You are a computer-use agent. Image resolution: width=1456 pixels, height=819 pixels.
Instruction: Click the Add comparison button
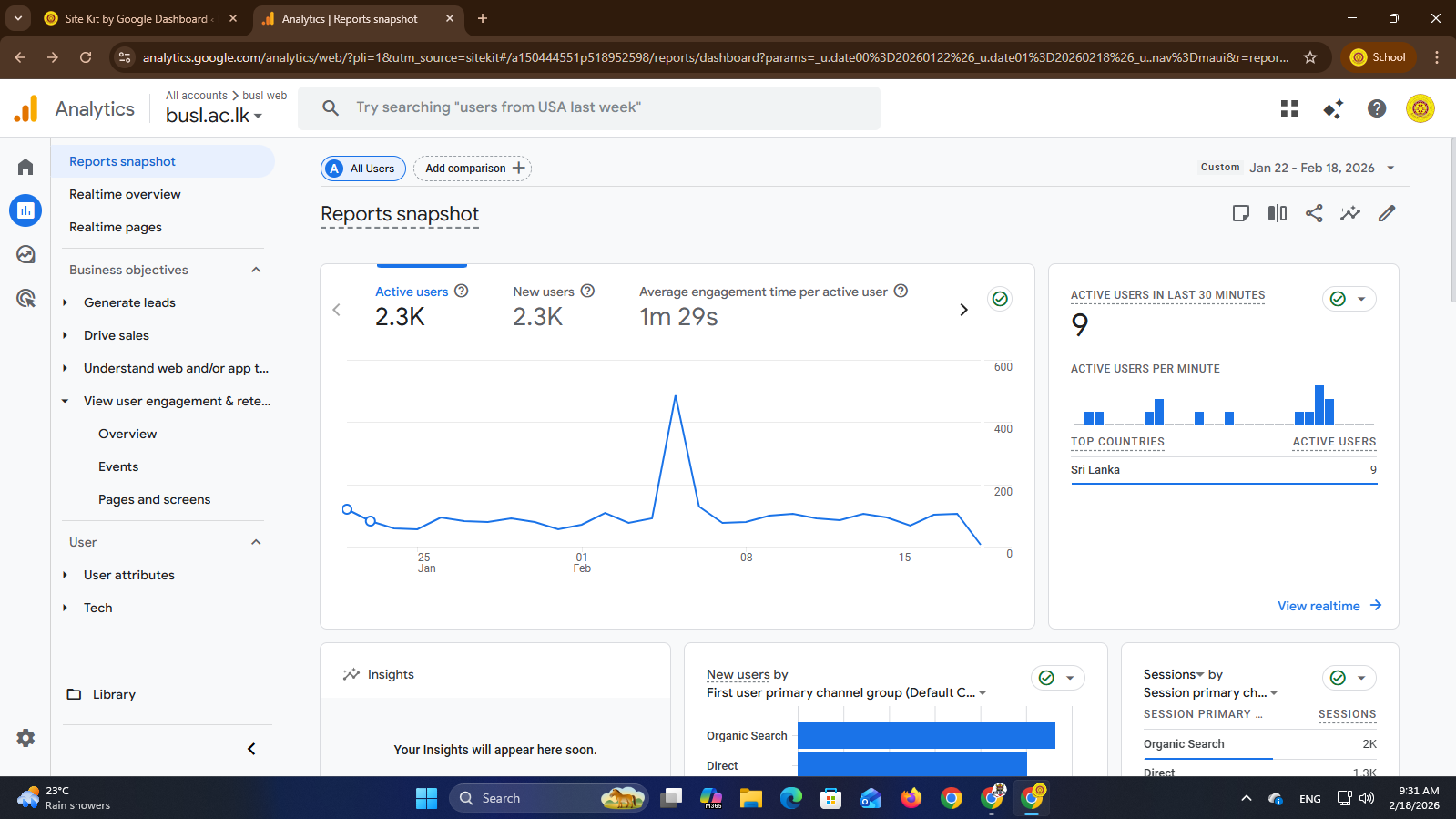click(473, 169)
